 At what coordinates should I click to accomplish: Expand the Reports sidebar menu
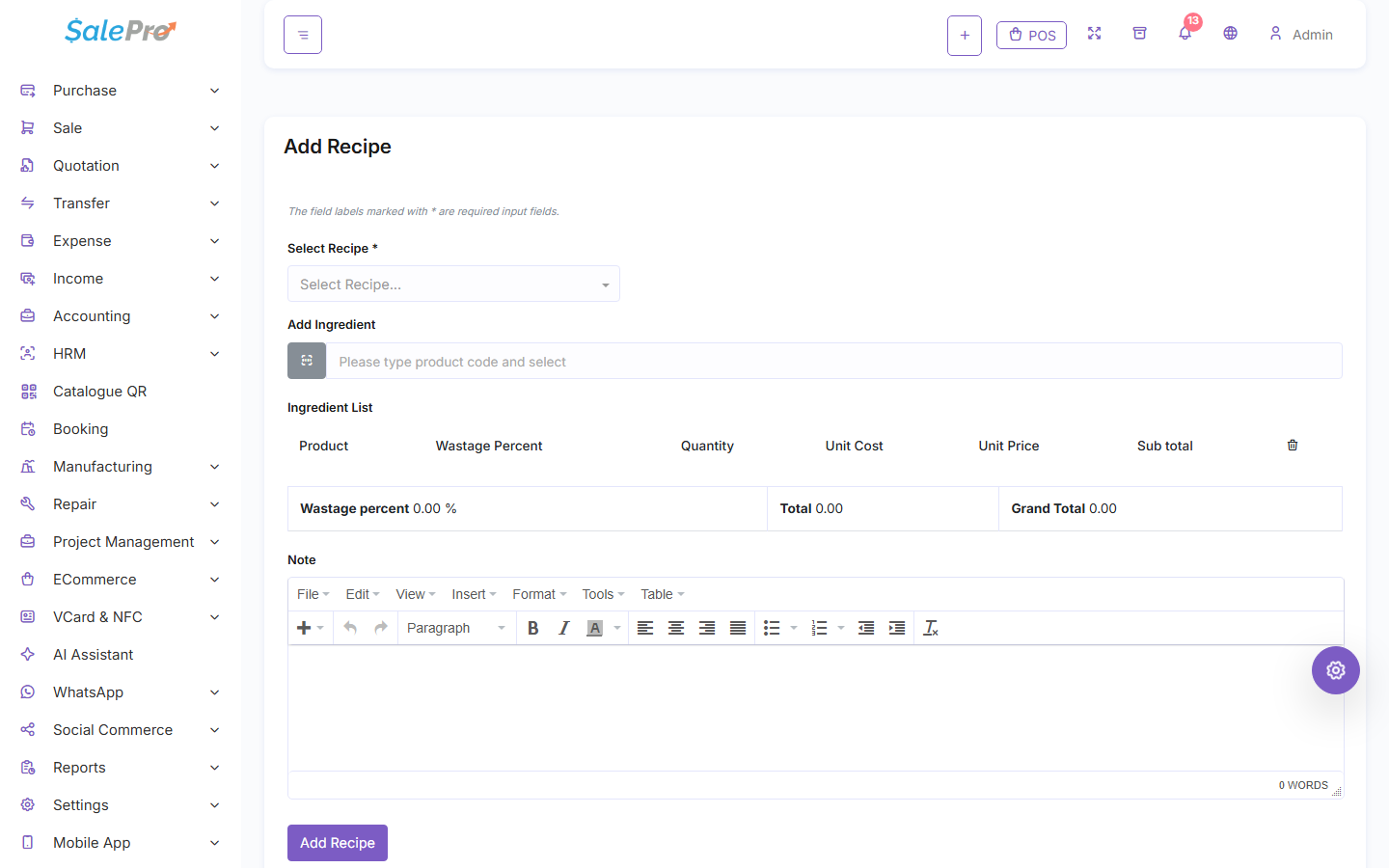(x=120, y=768)
